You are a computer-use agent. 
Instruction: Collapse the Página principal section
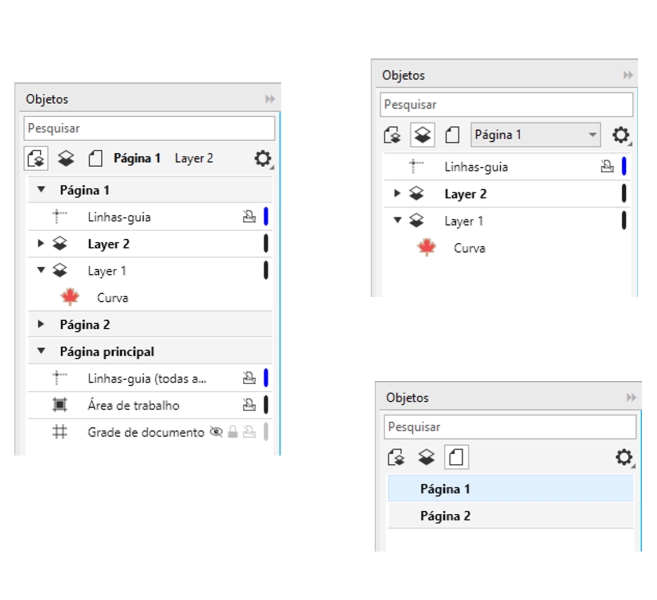coord(41,351)
